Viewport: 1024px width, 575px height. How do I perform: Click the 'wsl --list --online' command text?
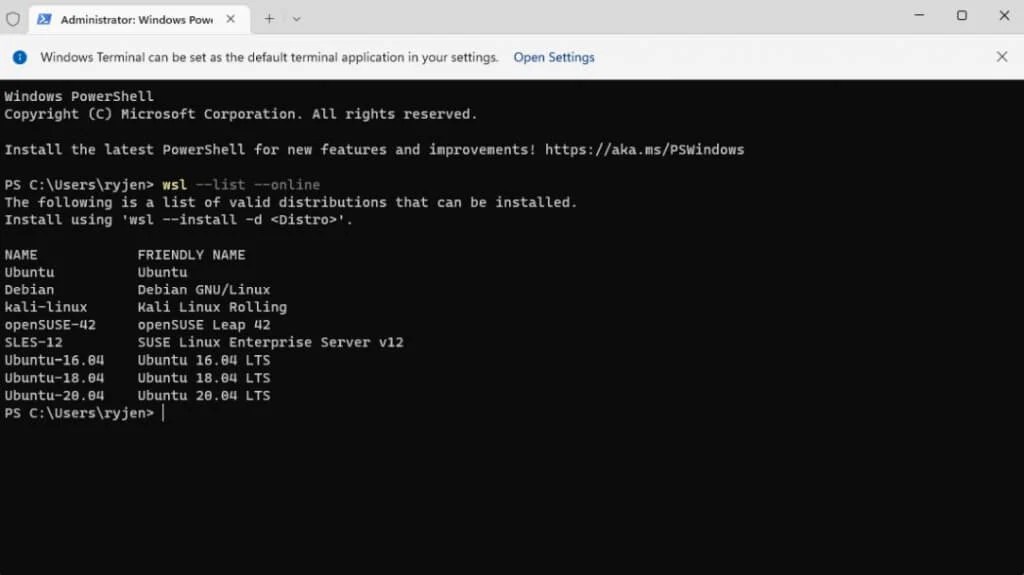pos(241,185)
